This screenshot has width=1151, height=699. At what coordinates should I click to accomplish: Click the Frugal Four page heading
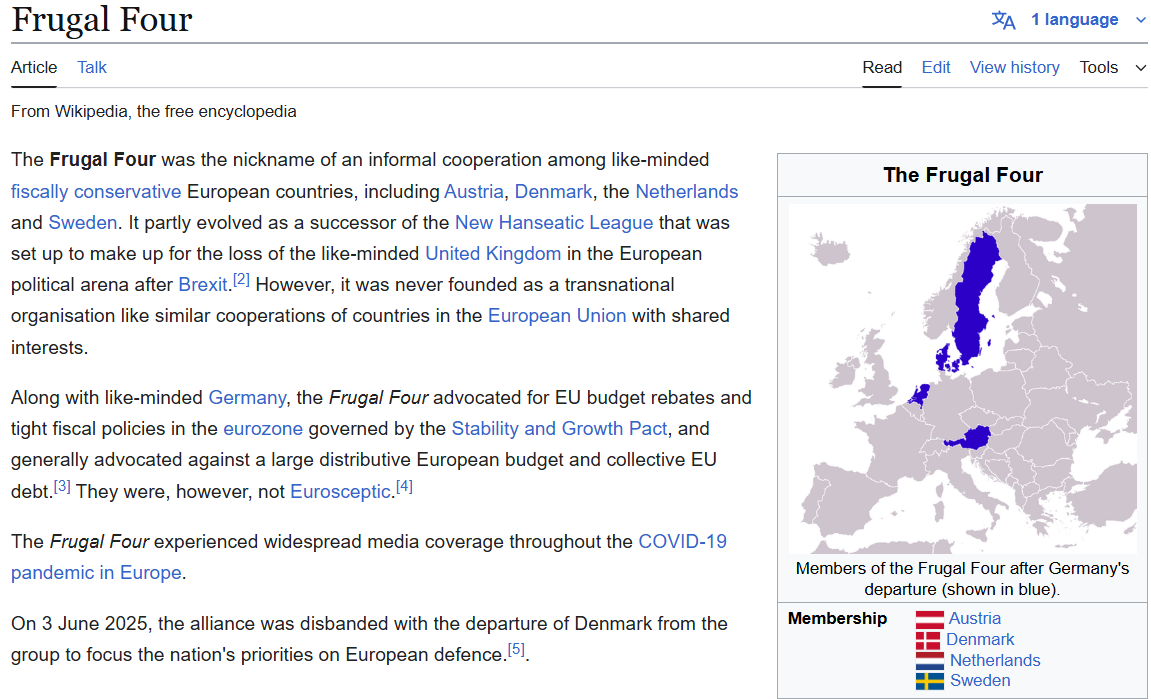coord(101,21)
